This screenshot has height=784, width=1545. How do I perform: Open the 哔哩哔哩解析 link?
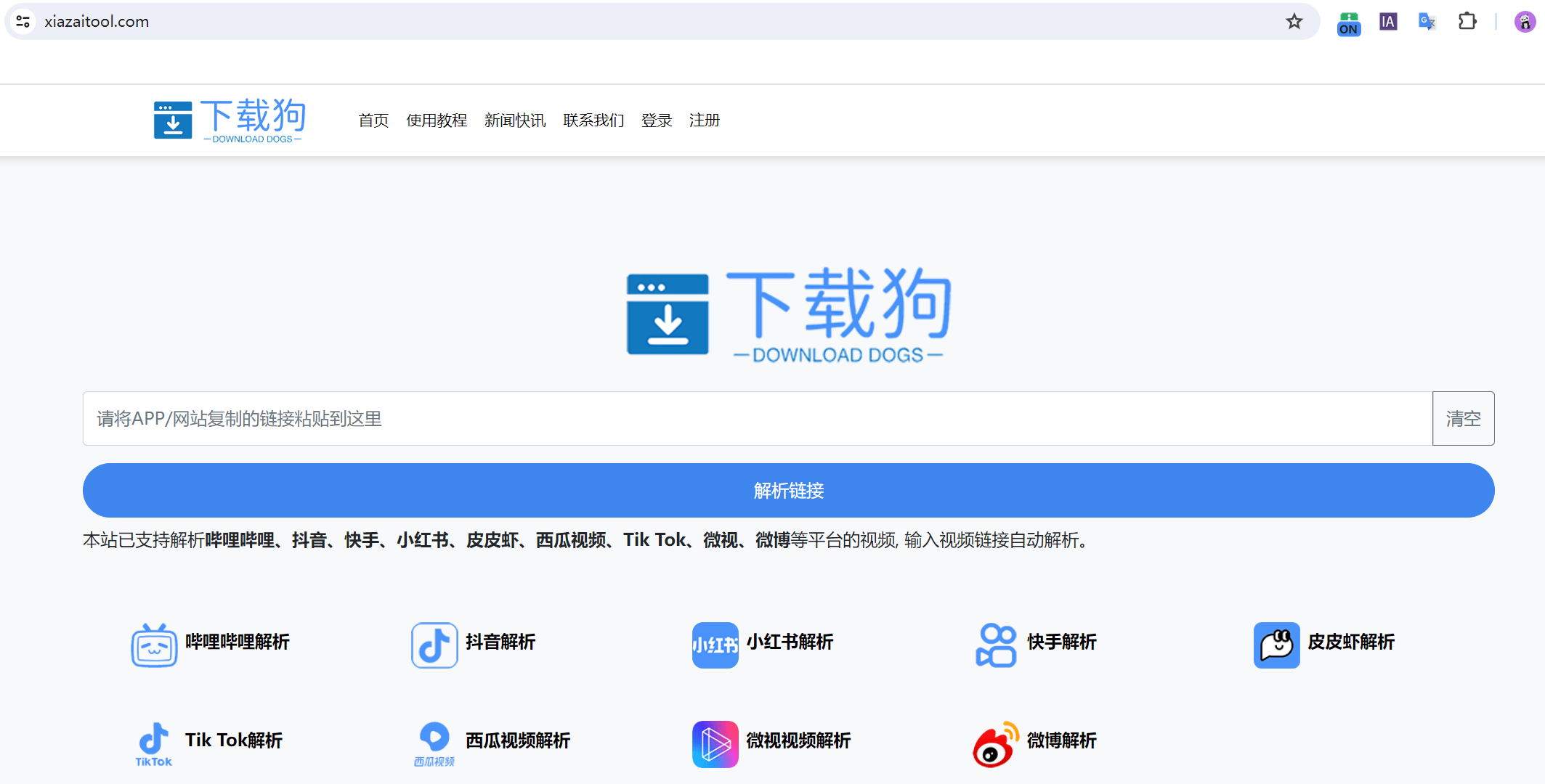coord(238,642)
